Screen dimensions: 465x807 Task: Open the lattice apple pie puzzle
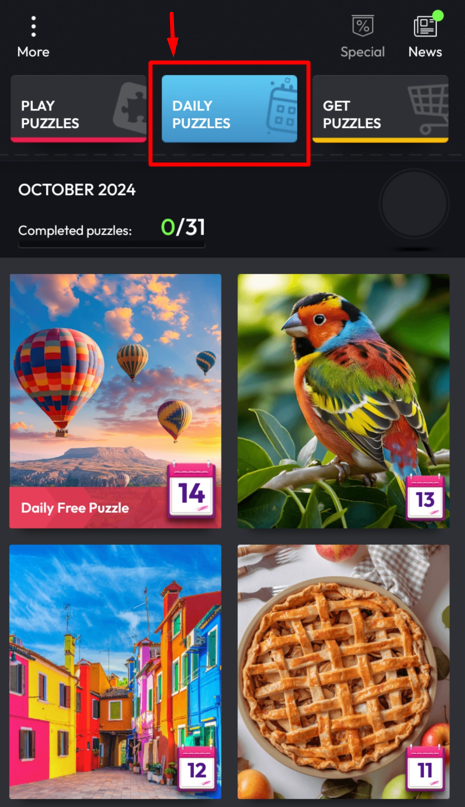tap(343, 672)
